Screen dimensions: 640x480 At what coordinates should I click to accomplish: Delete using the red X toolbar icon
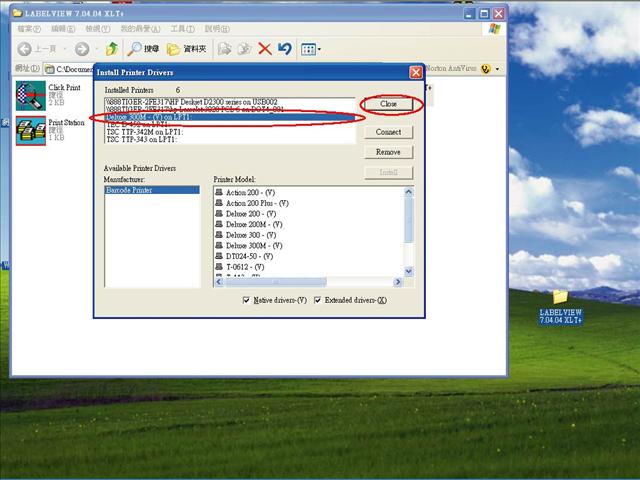(264, 49)
